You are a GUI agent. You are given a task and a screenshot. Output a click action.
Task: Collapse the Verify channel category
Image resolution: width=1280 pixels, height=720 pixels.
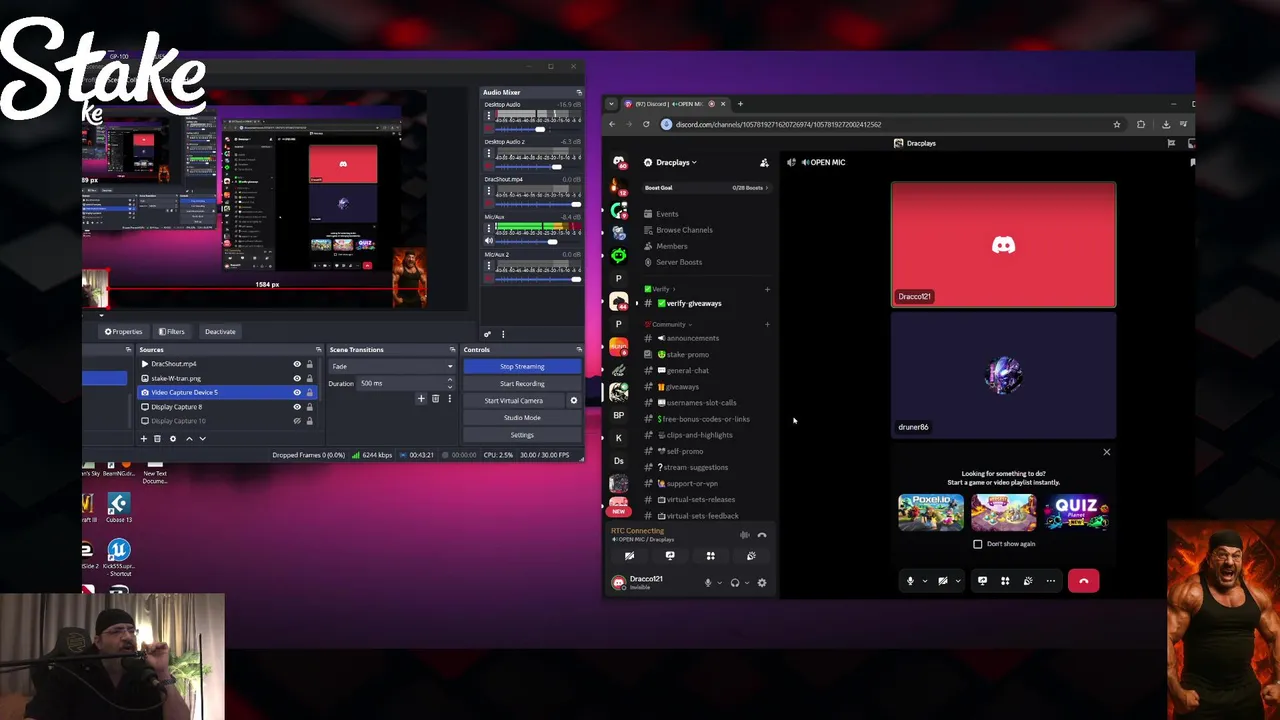660,289
